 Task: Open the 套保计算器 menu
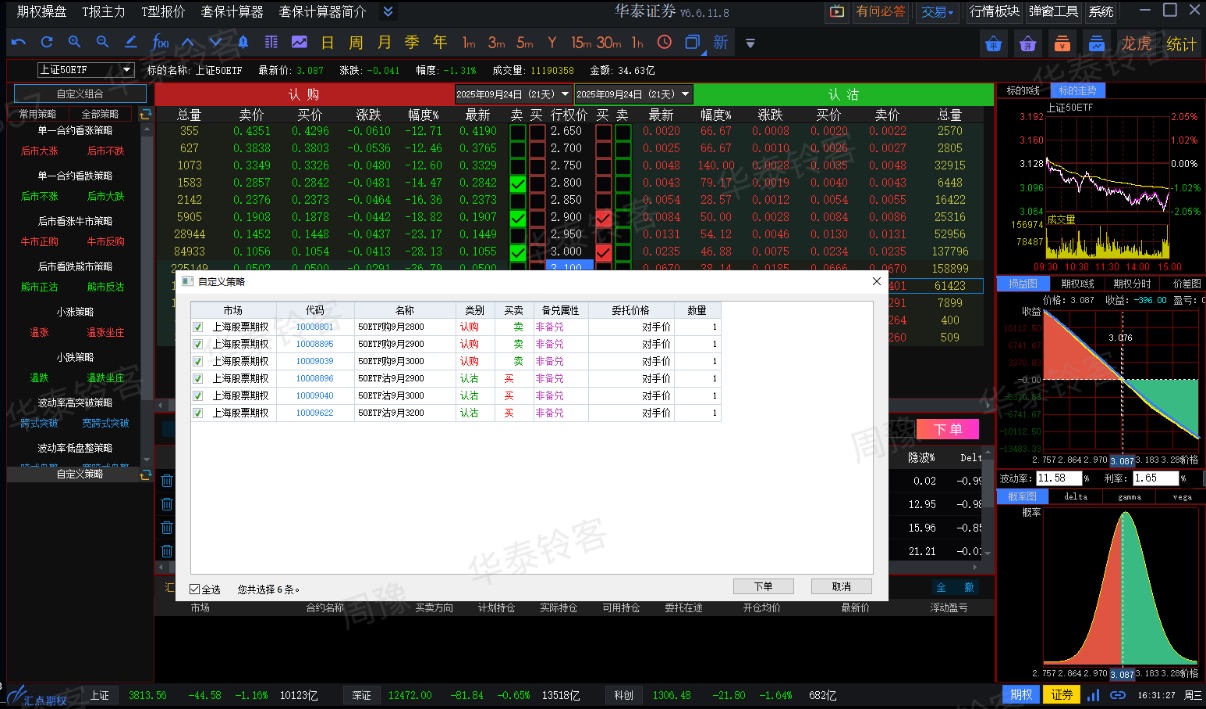(232, 12)
